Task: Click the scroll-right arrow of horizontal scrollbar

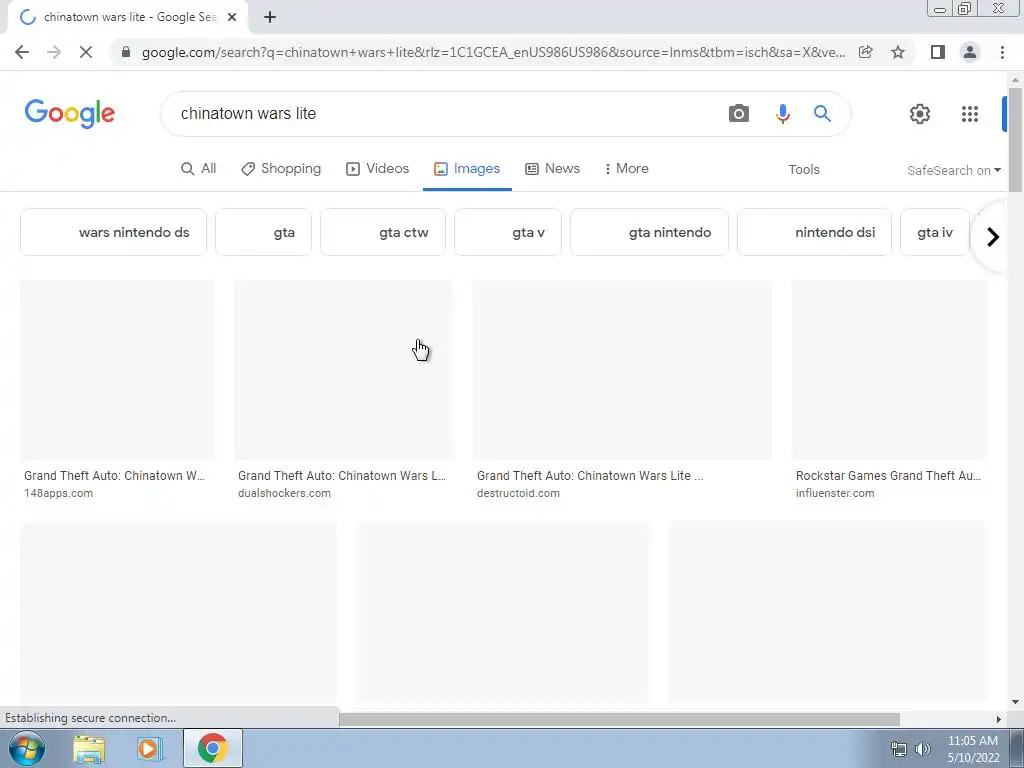Action: coord(998,719)
